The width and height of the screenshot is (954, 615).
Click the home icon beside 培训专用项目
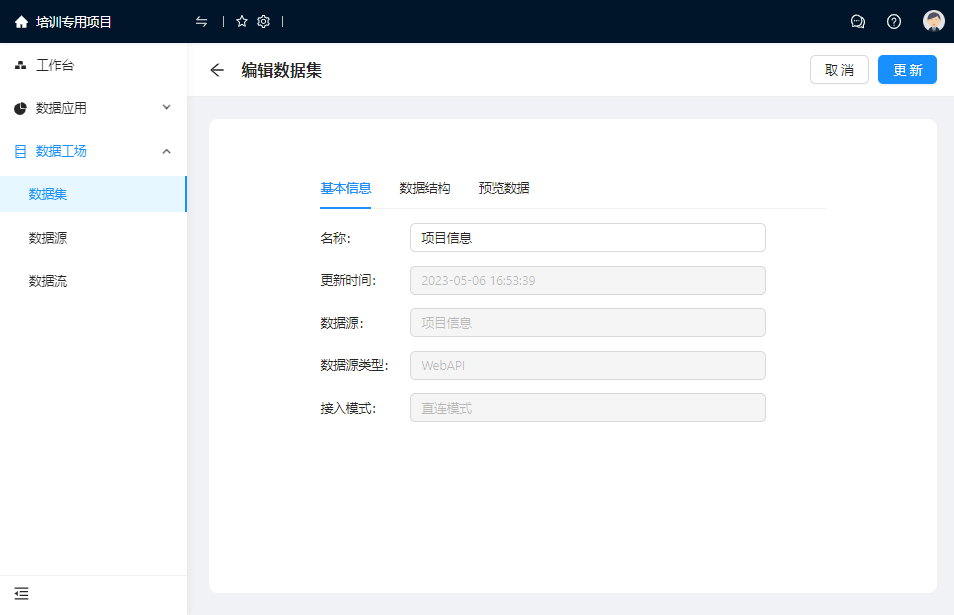21,22
